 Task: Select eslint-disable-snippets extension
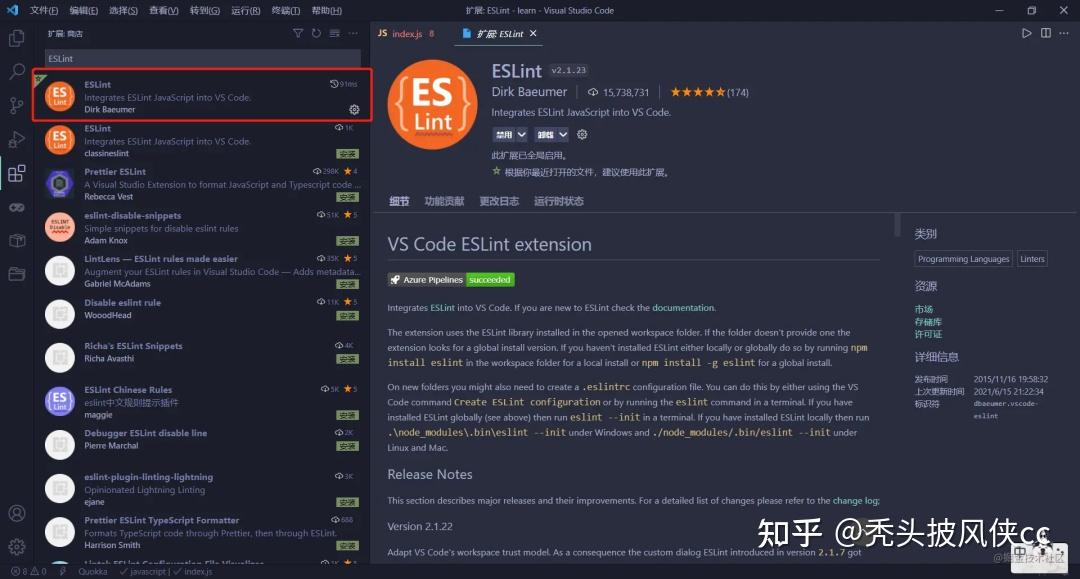(202, 227)
